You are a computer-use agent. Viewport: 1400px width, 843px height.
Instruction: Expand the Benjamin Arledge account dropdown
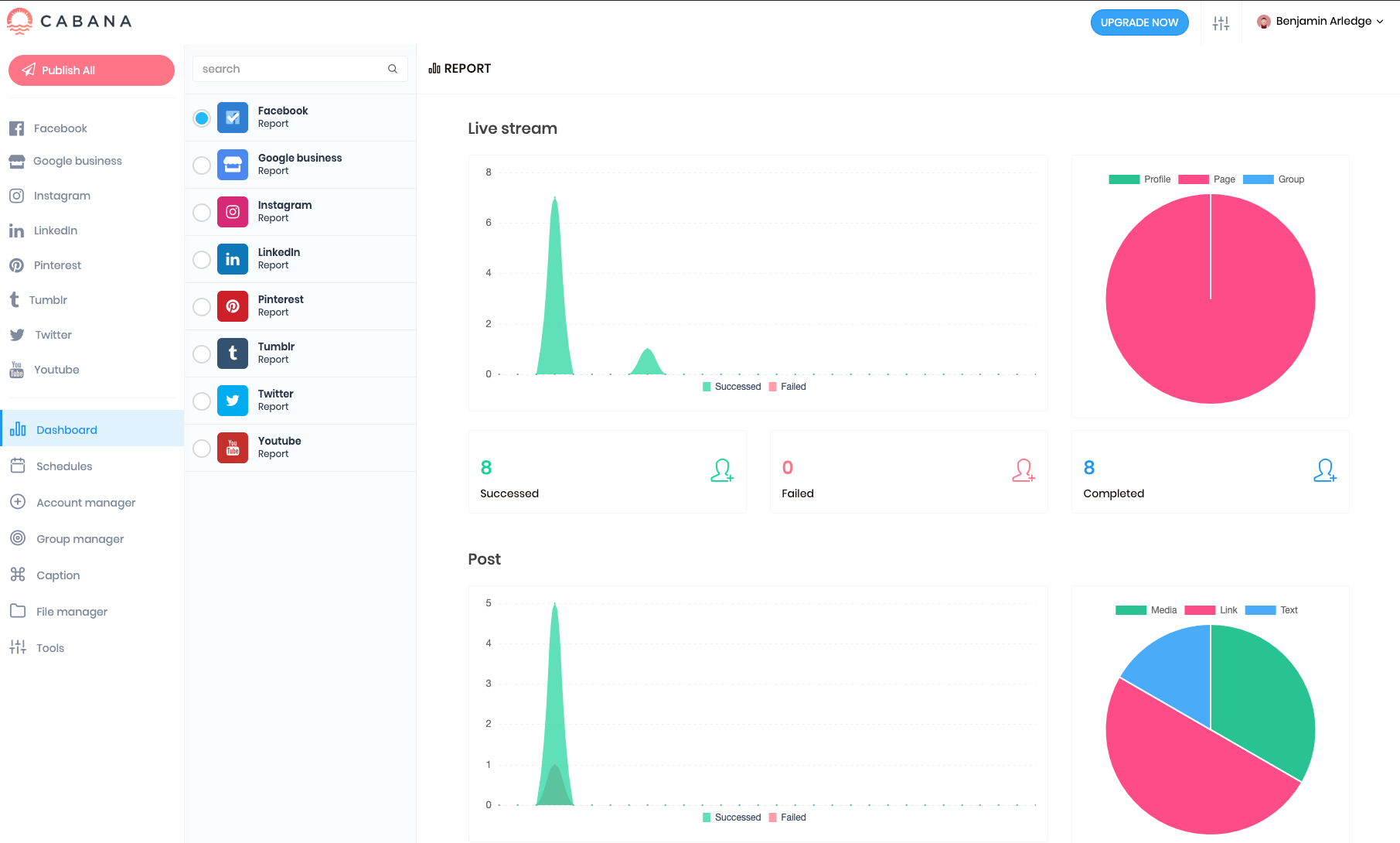[1320, 22]
